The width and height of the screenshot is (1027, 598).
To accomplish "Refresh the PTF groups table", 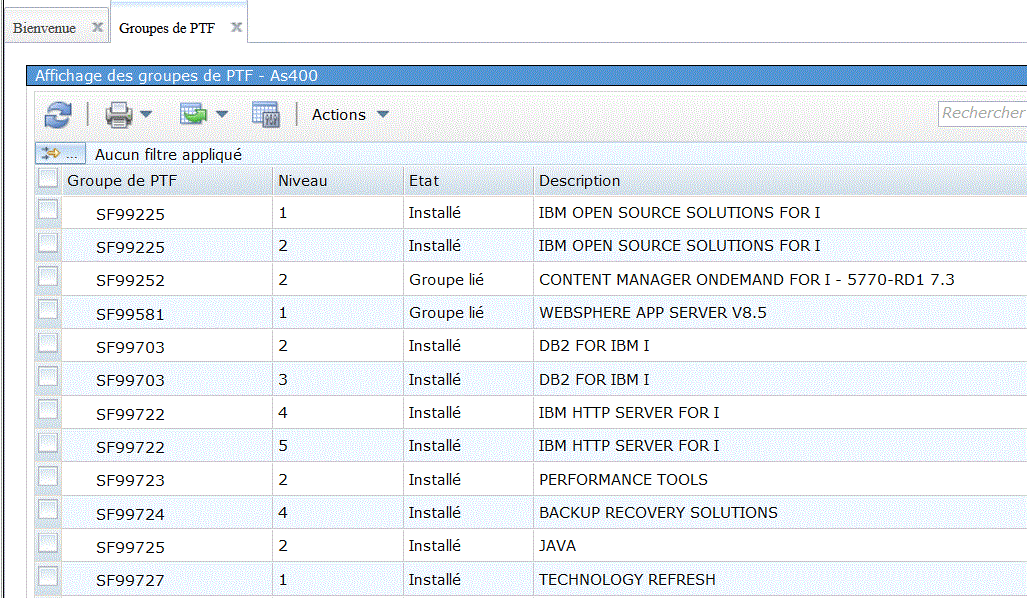I will 58,115.
